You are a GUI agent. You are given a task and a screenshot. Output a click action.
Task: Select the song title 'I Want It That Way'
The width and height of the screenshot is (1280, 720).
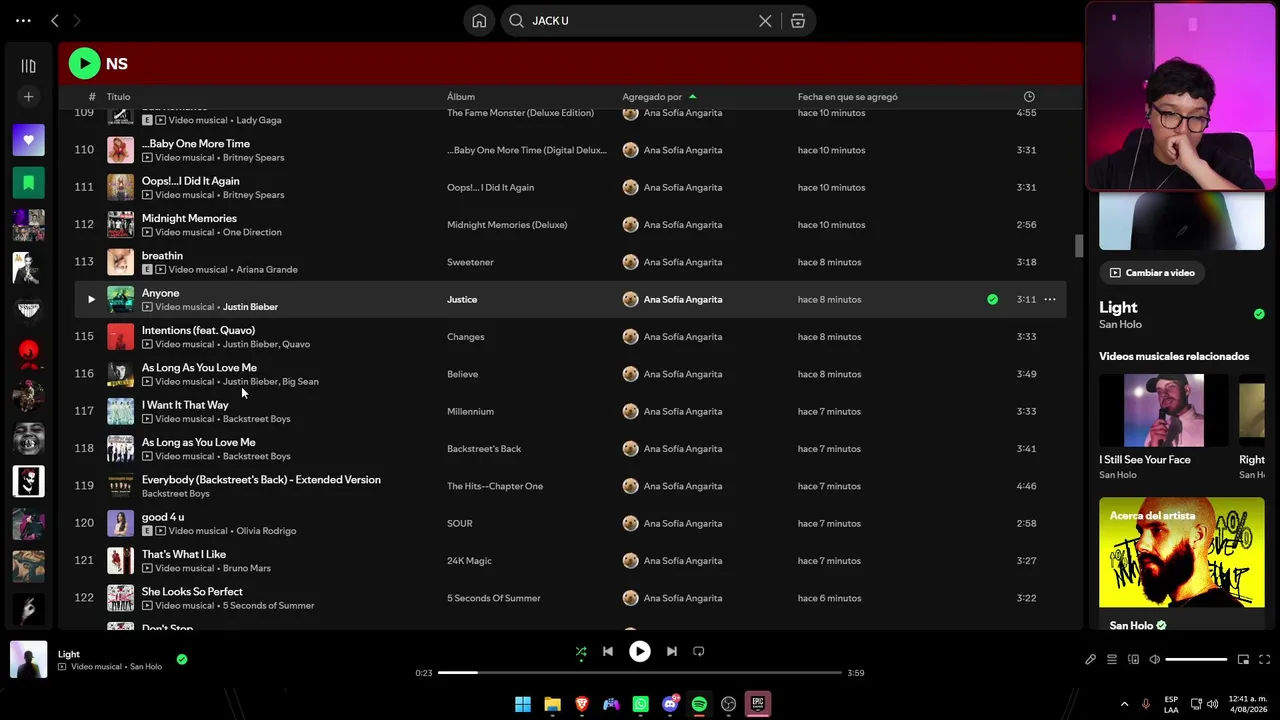tap(185, 405)
